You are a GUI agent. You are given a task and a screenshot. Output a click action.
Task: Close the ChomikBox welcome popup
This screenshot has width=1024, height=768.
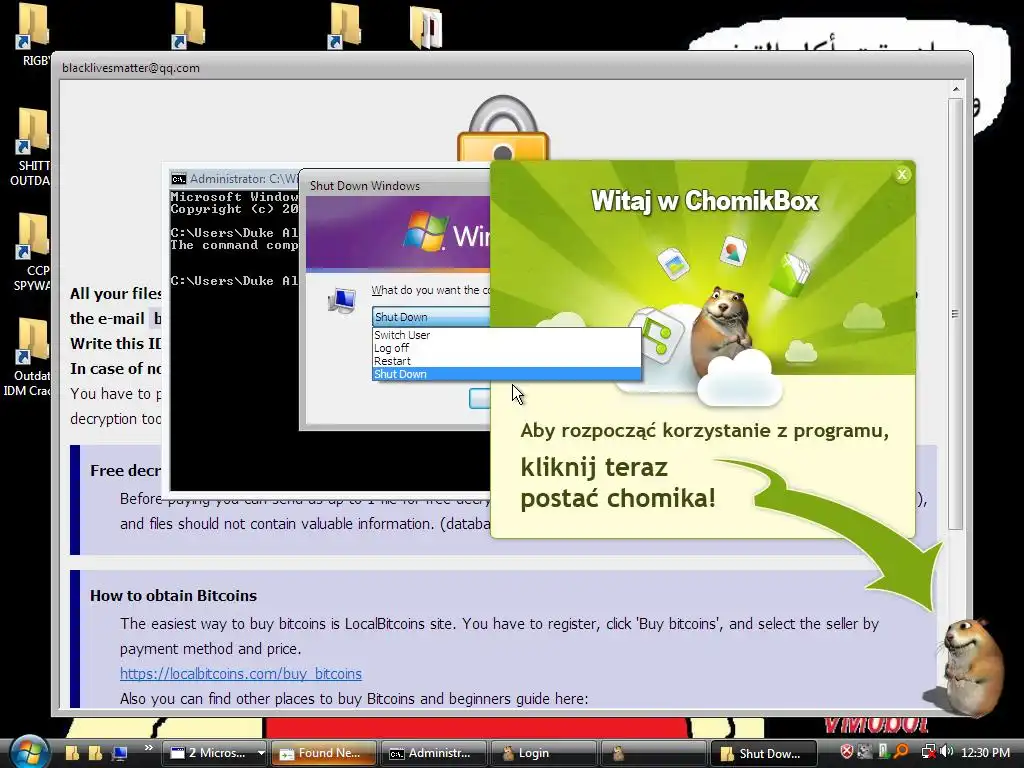(902, 174)
